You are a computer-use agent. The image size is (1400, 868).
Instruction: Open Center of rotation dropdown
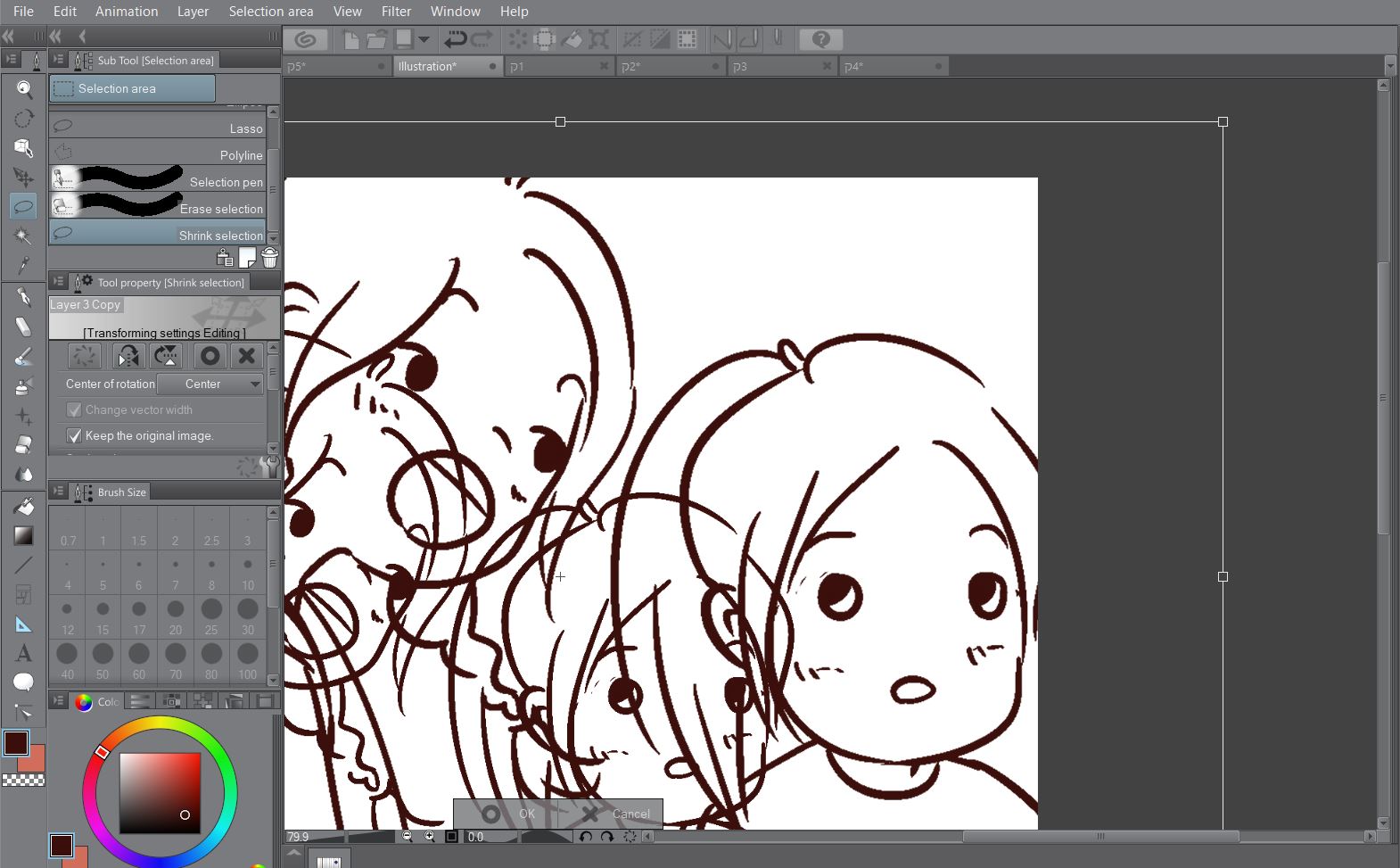(210, 384)
